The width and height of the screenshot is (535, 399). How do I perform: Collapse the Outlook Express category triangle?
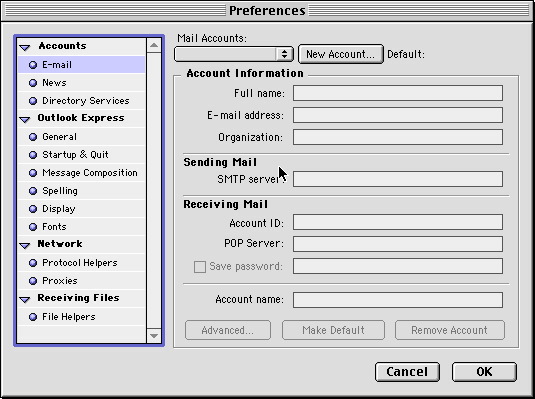(25, 119)
